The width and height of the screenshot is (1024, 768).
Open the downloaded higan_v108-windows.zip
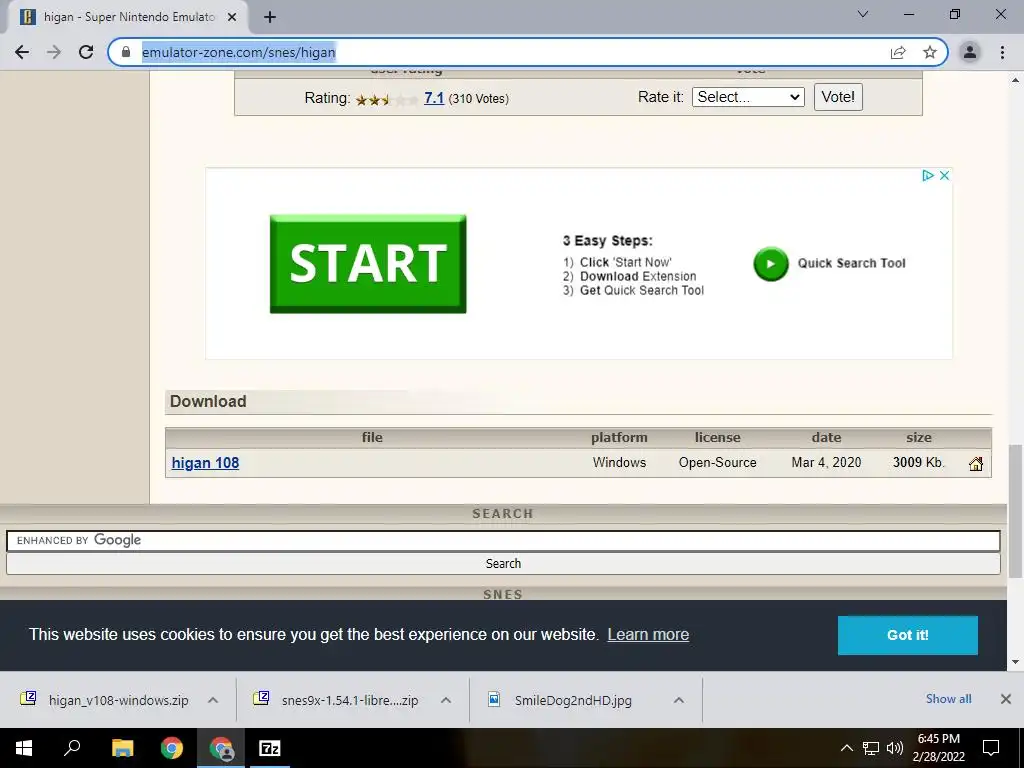pyautogui.click(x=118, y=700)
